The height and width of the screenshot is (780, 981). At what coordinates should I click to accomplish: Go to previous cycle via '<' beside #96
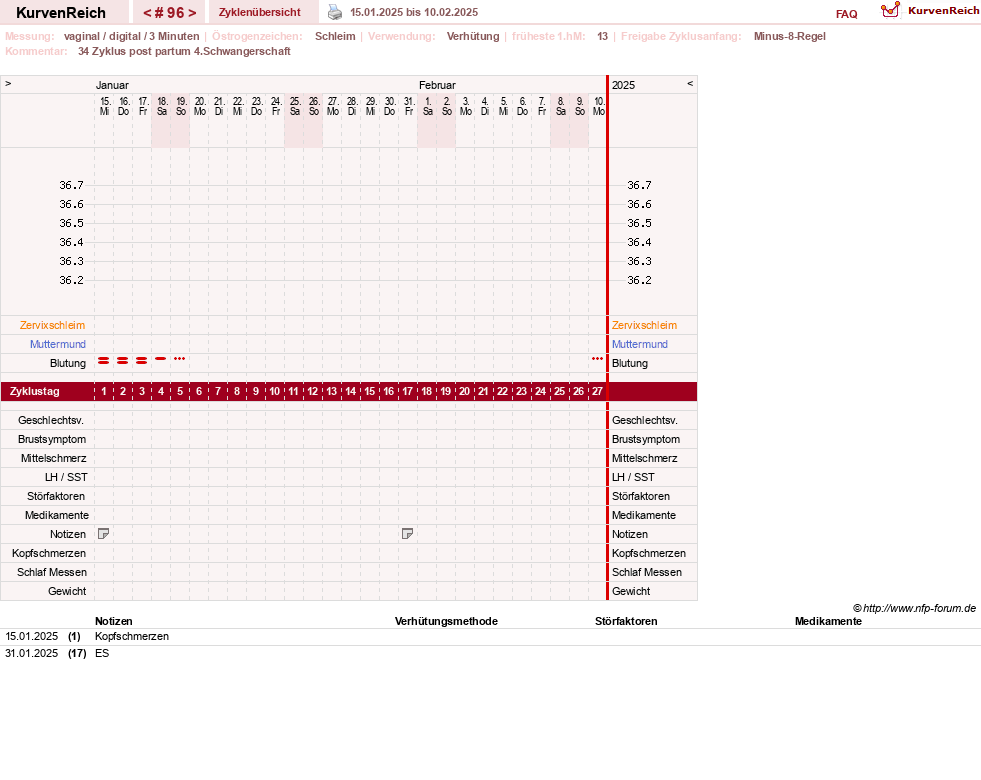point(148,13)
